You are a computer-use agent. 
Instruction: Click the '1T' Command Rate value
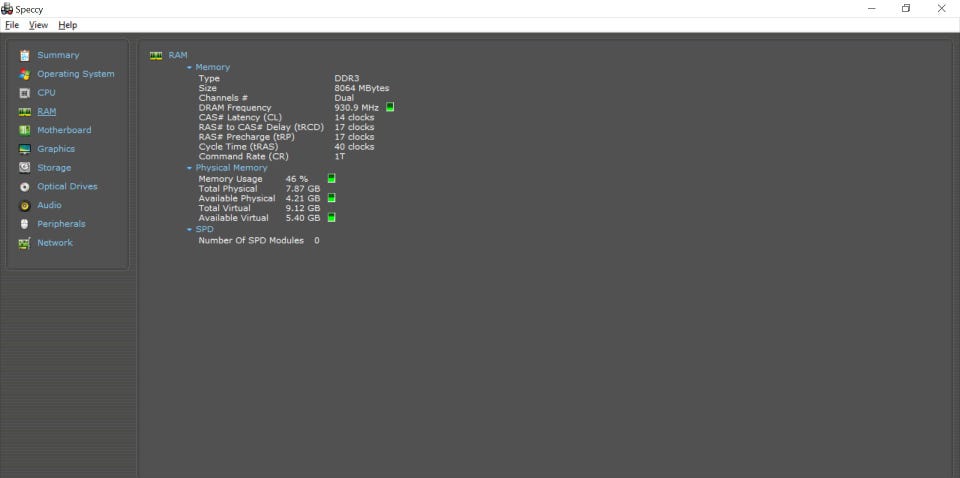tap(339, 157)
